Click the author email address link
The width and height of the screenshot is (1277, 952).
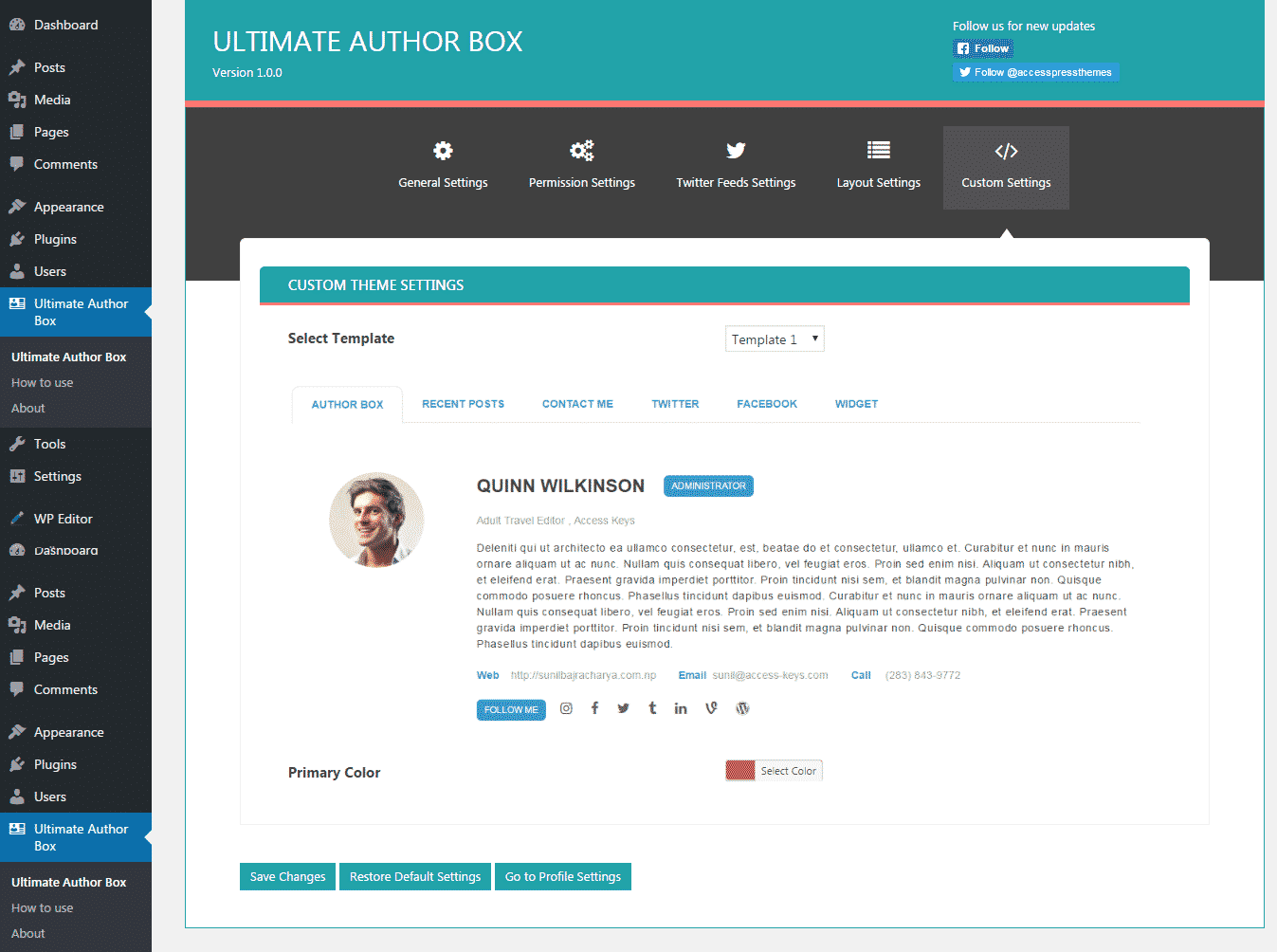click(770, 675)
